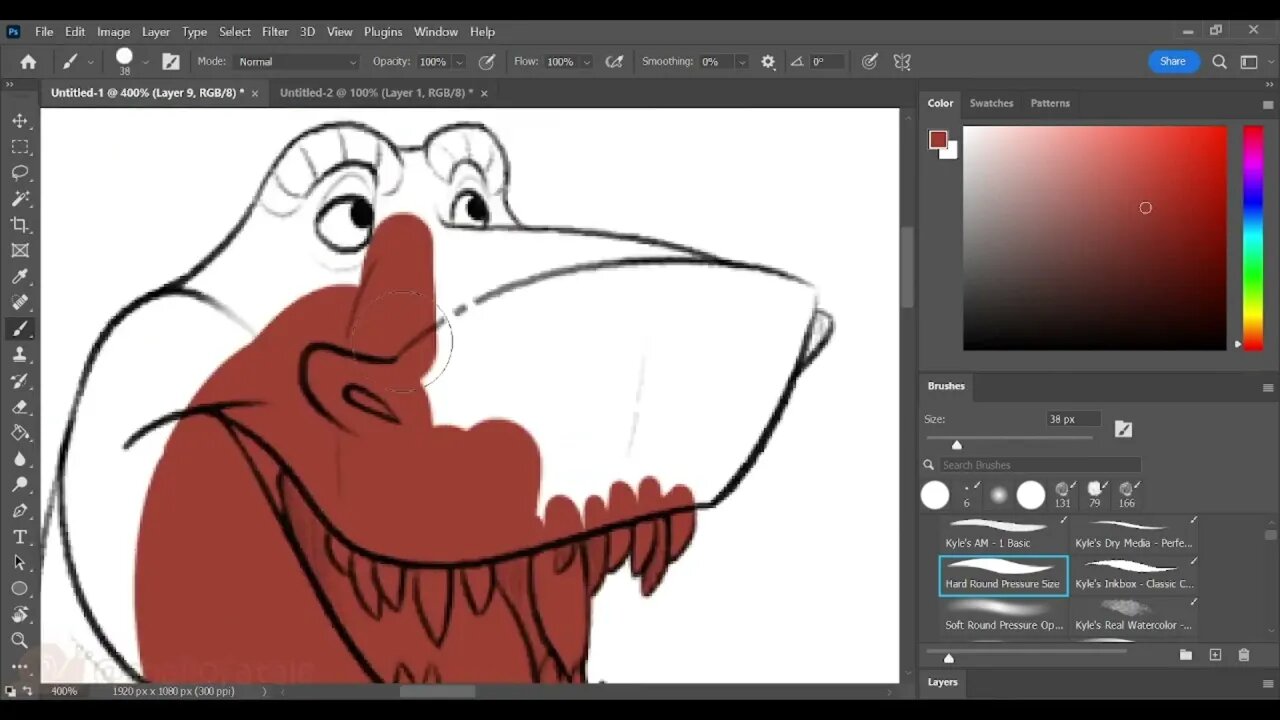Screen dimensions: 1280x720
Task: Select the Horizontal Type tool
Action: click(20, 537)
